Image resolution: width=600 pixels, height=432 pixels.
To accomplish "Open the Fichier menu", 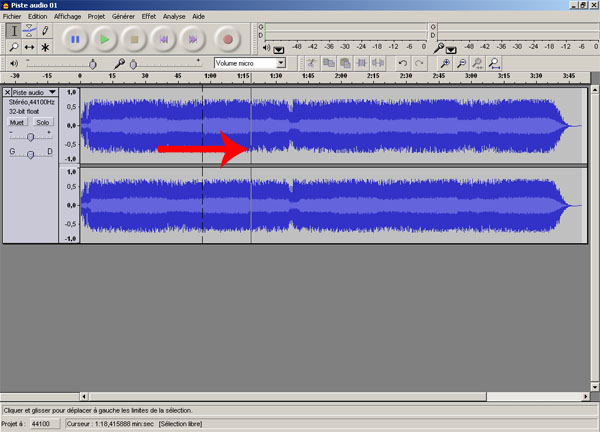I will [x=12, y=17].
